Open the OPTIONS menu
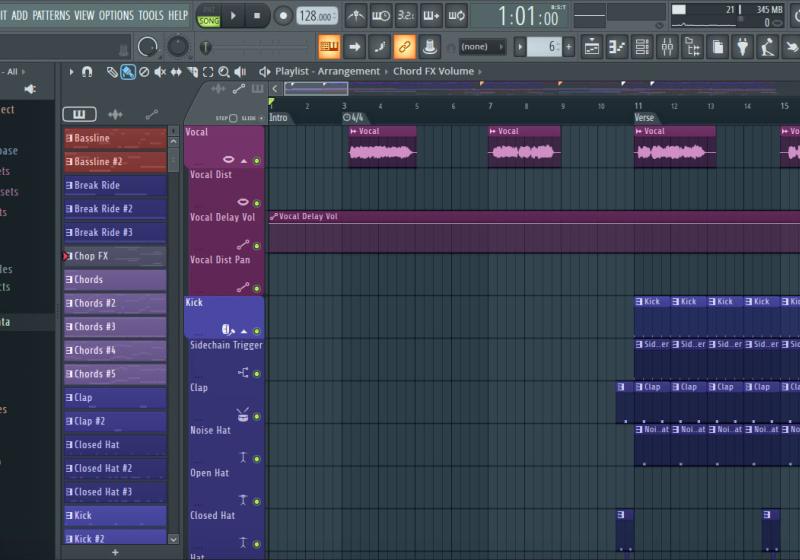The width and height of the screenshot is (800, 560). click(116, 16)
